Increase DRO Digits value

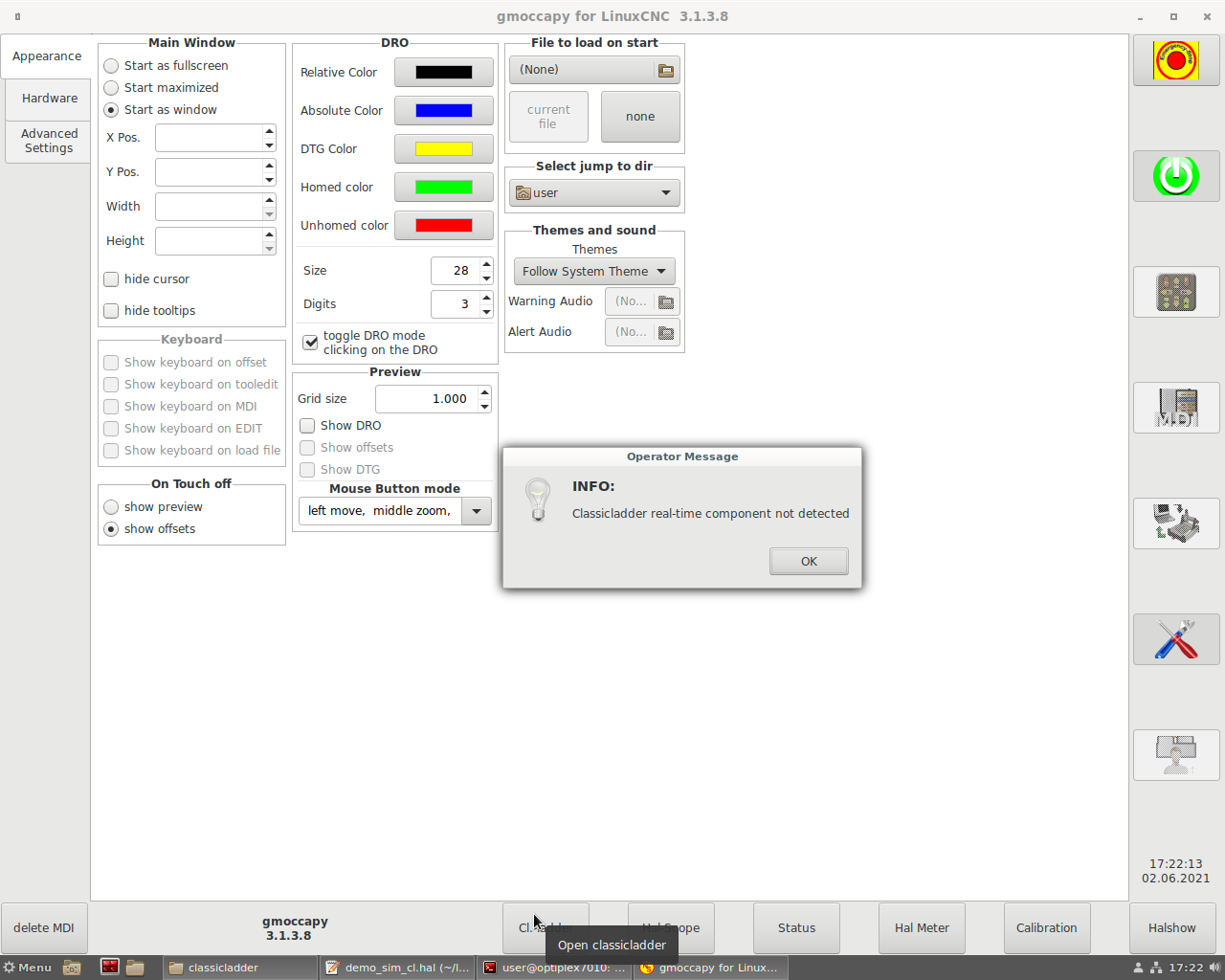[486, 298]
